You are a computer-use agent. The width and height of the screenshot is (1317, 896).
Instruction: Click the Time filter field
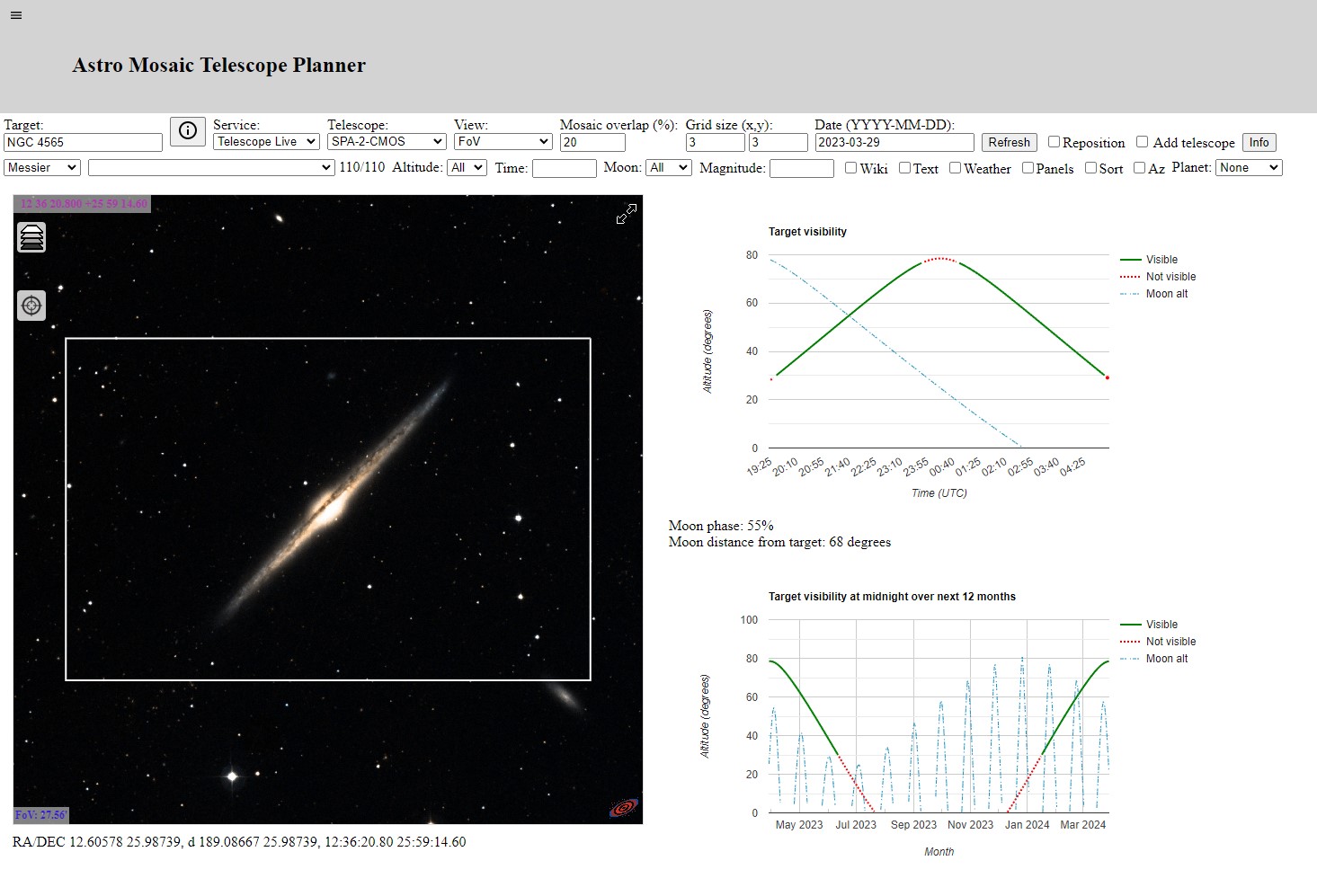pos(565,168)
